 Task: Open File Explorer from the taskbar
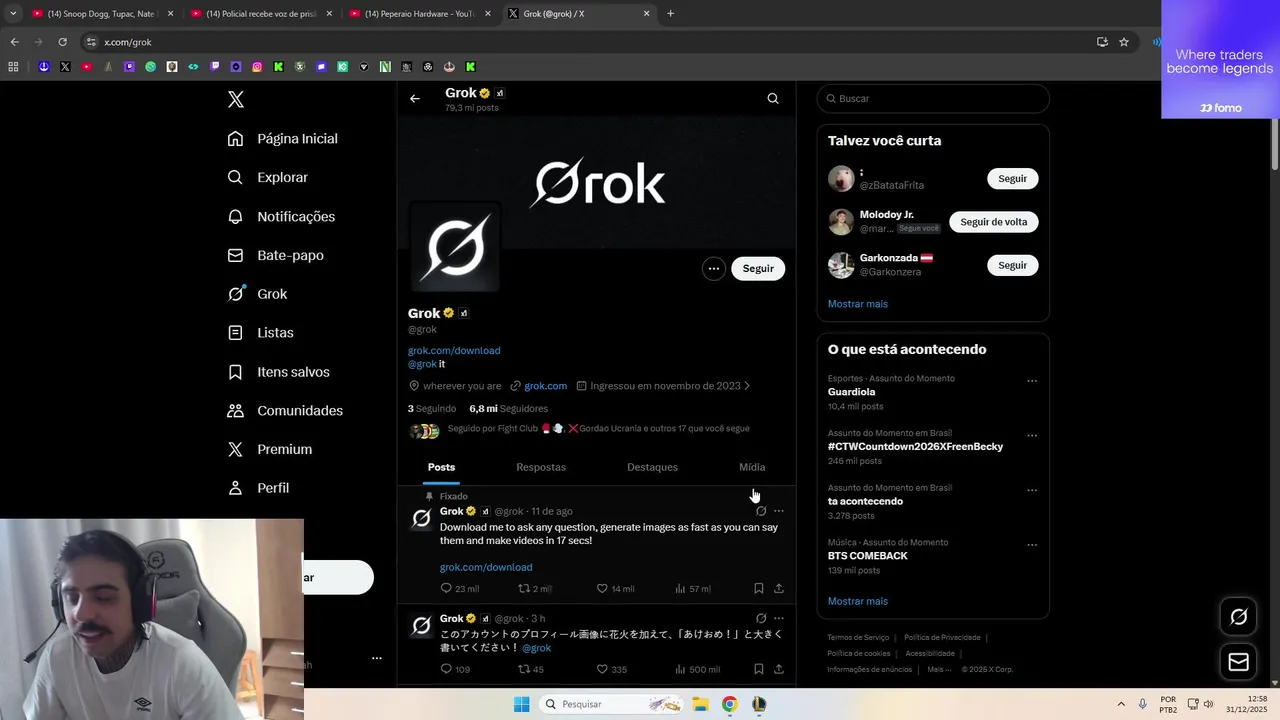(700, 704)
